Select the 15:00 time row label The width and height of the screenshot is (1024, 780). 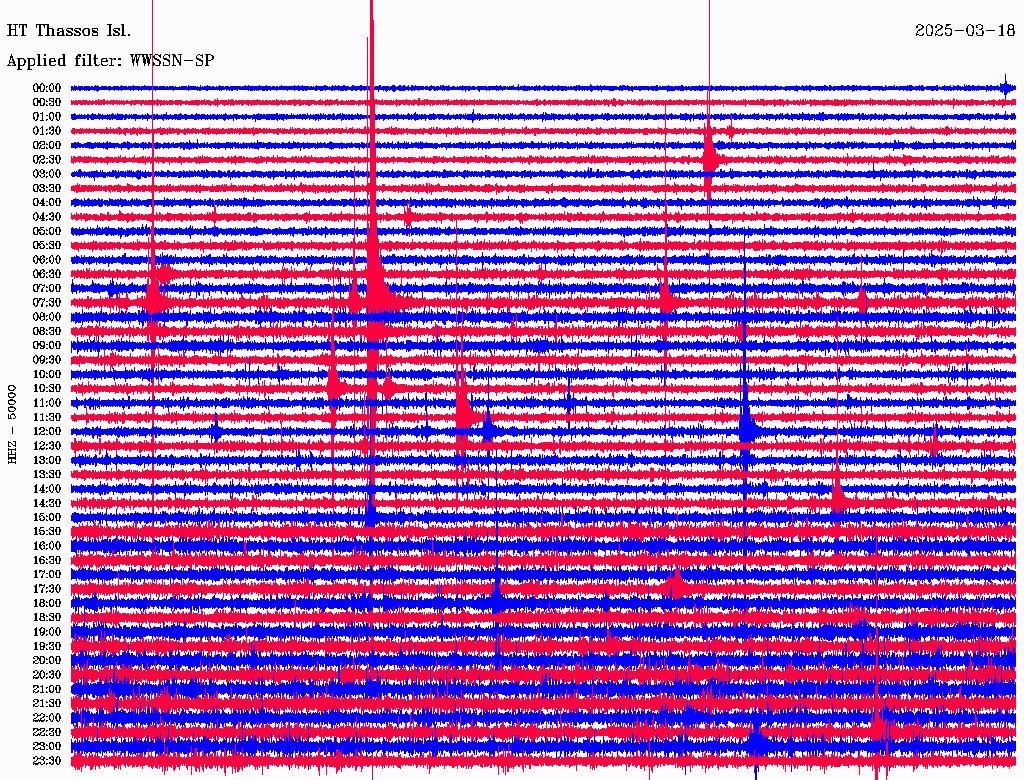click(x=47, y=517)
